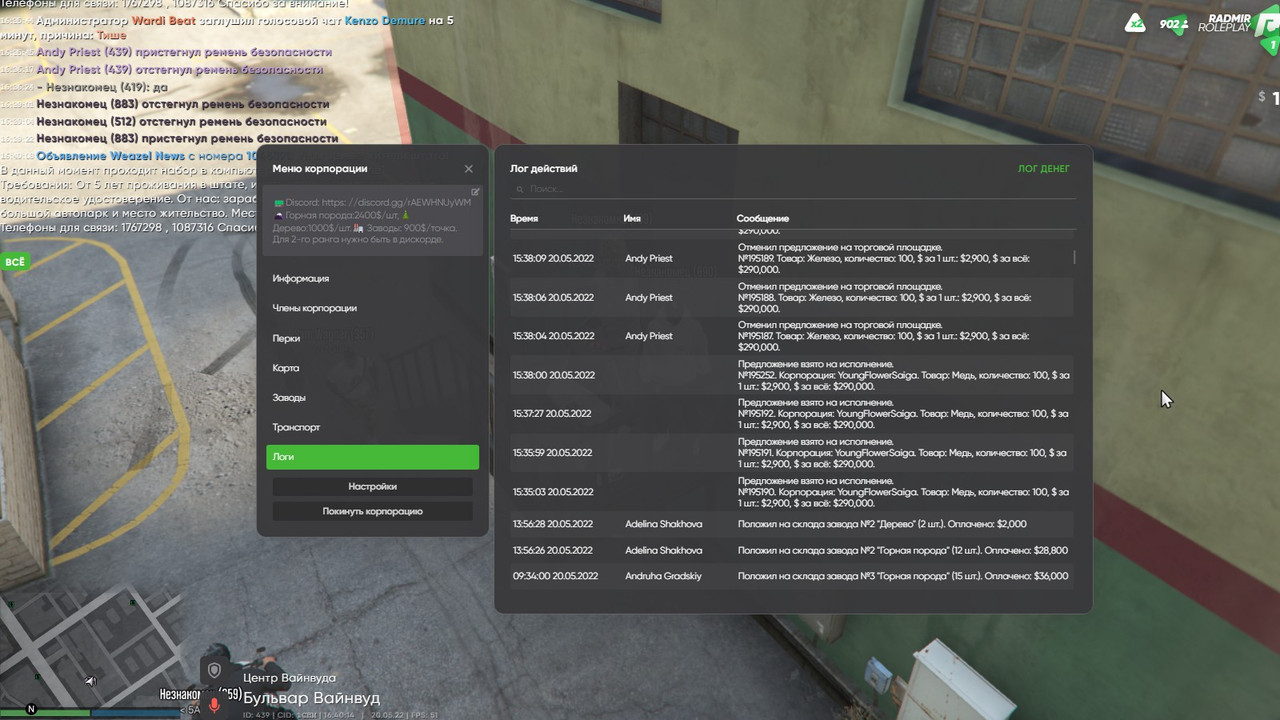Click the Discord invite link in the description
This screenshot has width=1280, height=720.
[x=396, y=203]
